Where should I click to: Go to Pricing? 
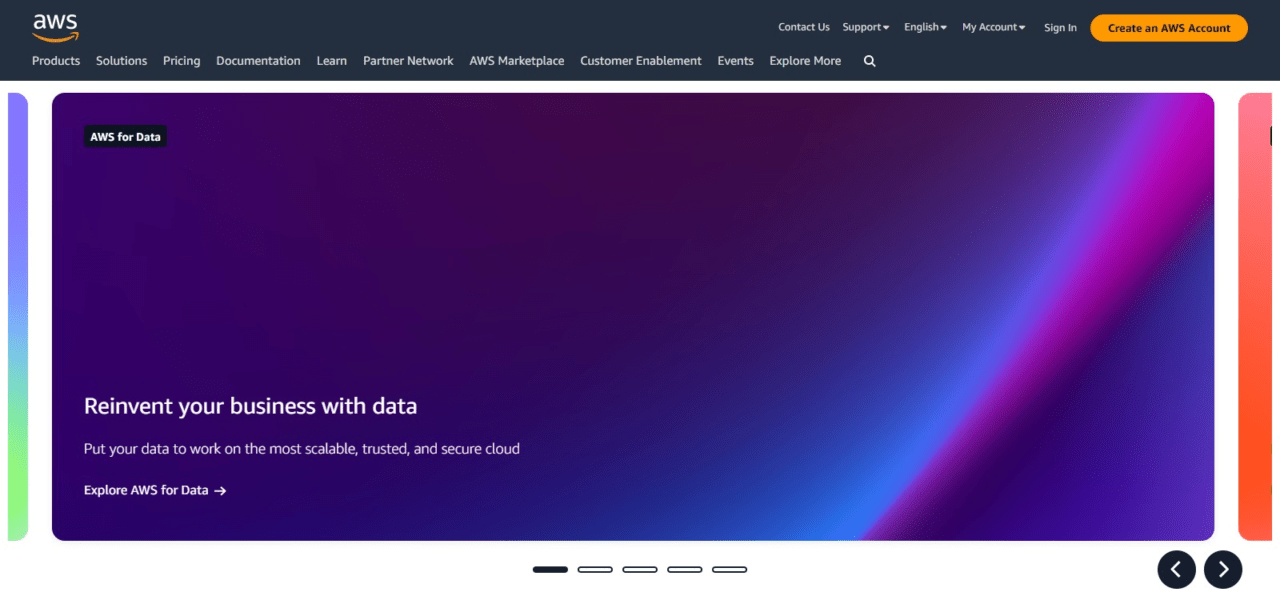pyautogui.click(x=181, y=61)
